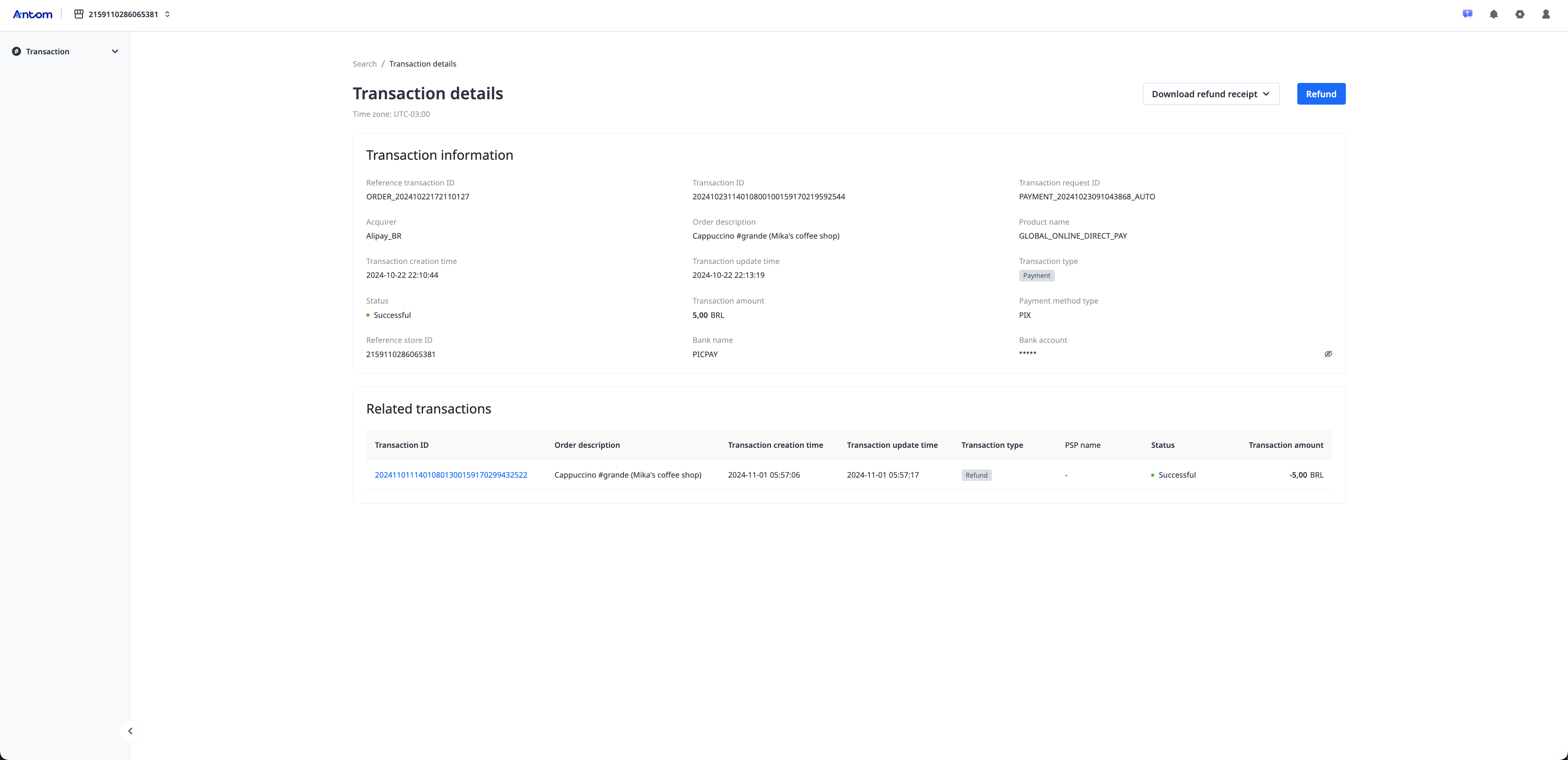This screenshot has height=760, width=1568.
Task: Click the storefront icon beside the merchant ID
Action: 78,13
